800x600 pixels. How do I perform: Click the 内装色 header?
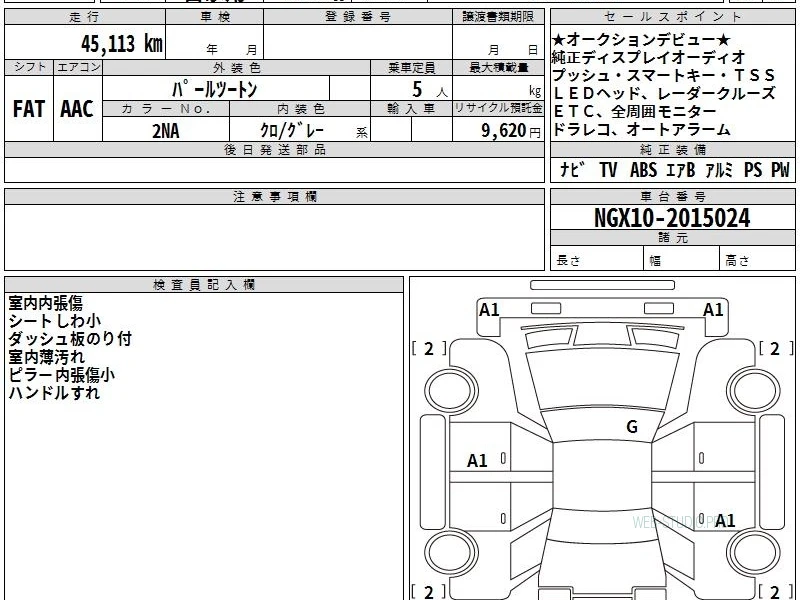pyautogui.click(x=300, y=109)
